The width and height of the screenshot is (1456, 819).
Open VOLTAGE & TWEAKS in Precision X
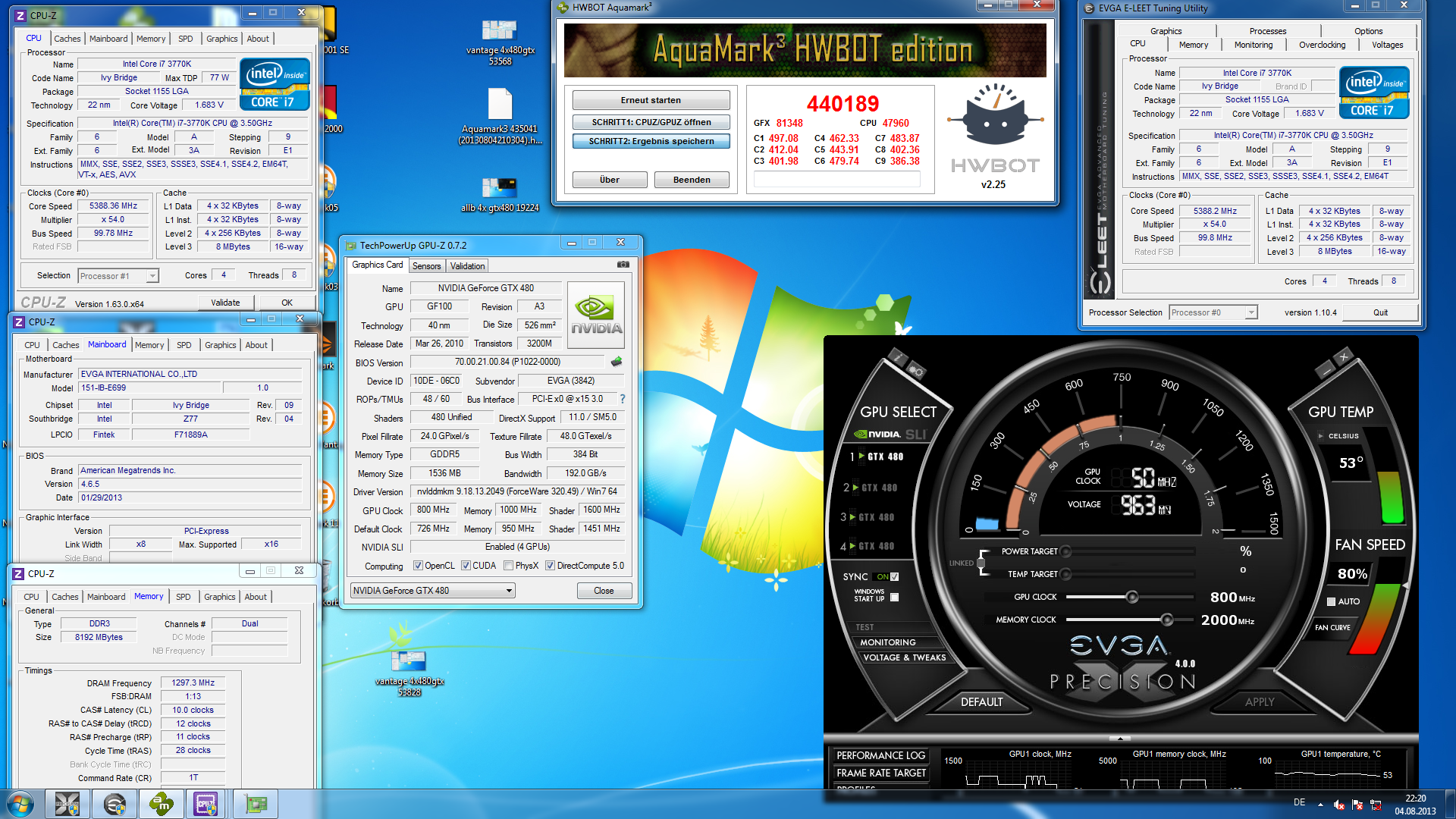(x=904, y=657)
